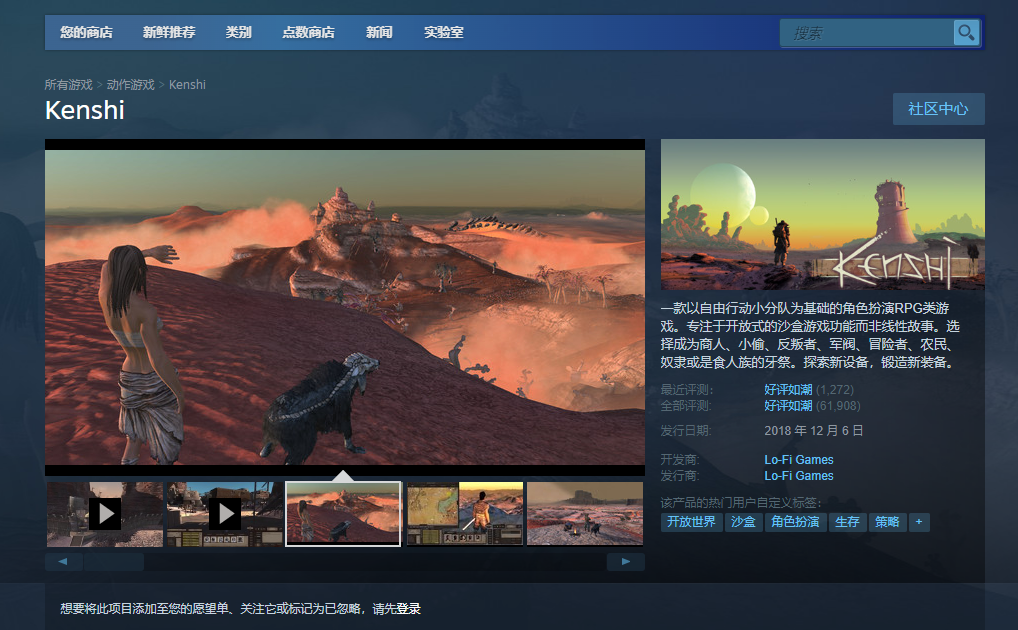
Task: Add a tag with the plus button
Action: [919, 522]
